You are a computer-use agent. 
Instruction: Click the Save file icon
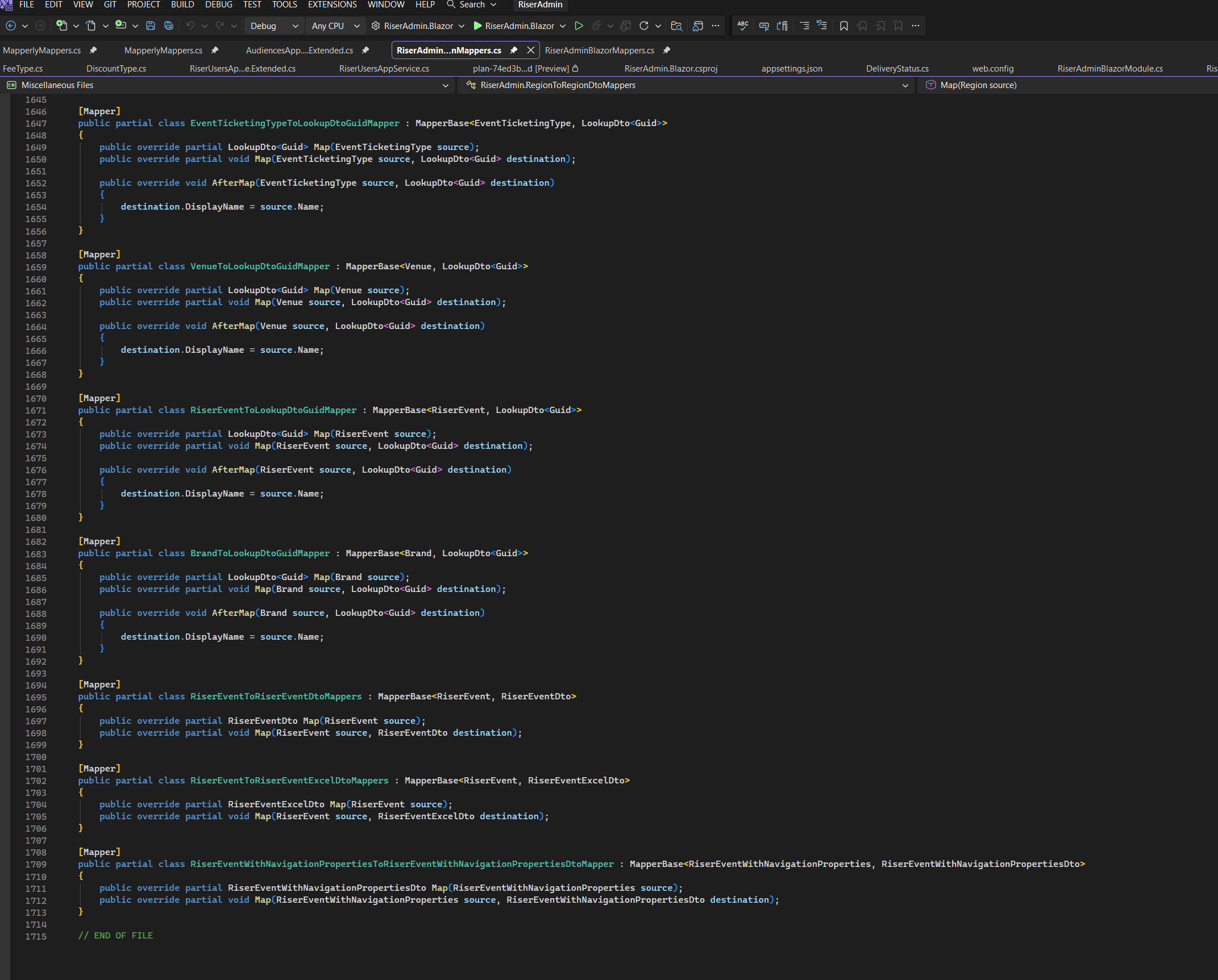tap(151, 26)
